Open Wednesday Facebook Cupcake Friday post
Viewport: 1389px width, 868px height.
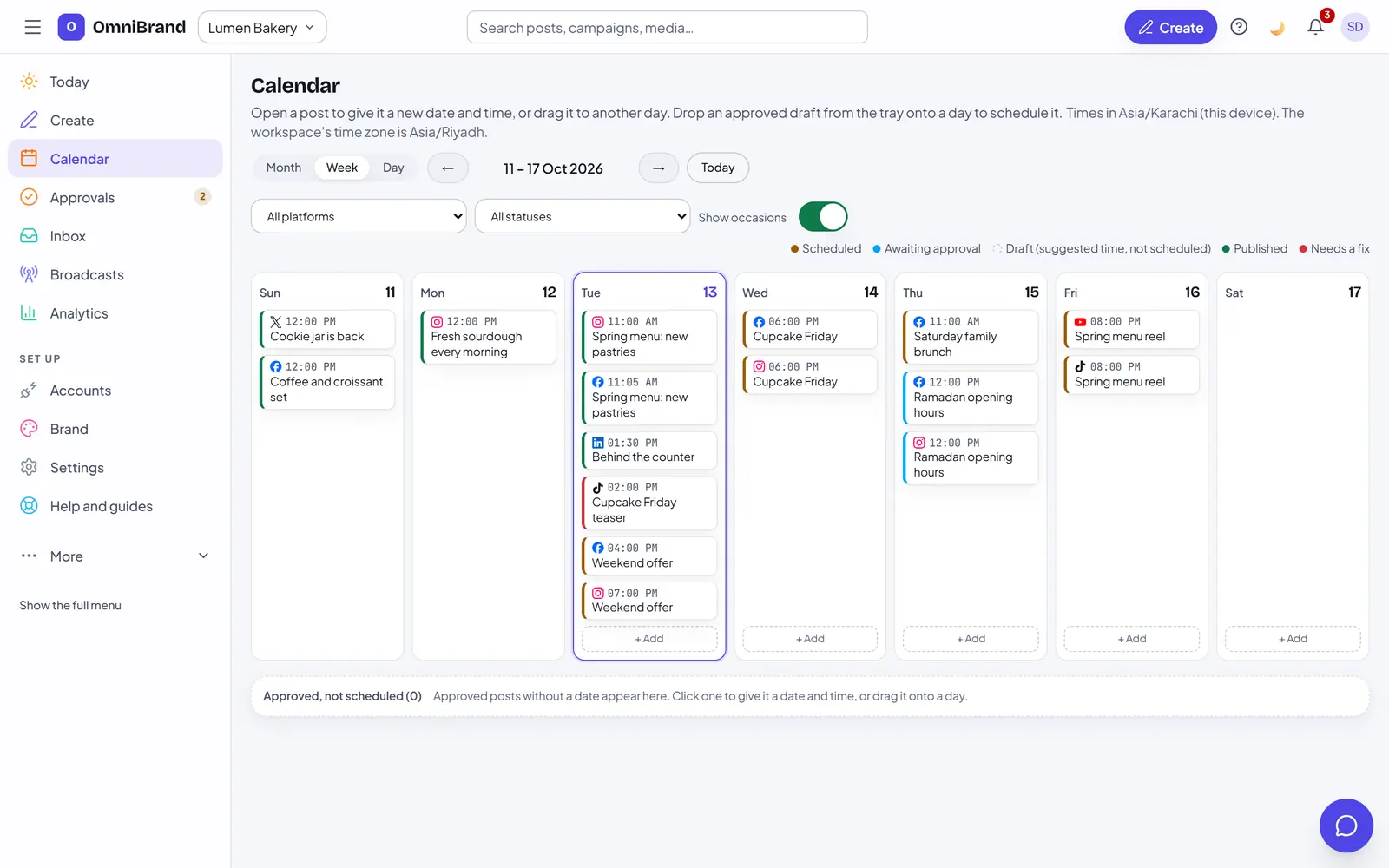811,329
